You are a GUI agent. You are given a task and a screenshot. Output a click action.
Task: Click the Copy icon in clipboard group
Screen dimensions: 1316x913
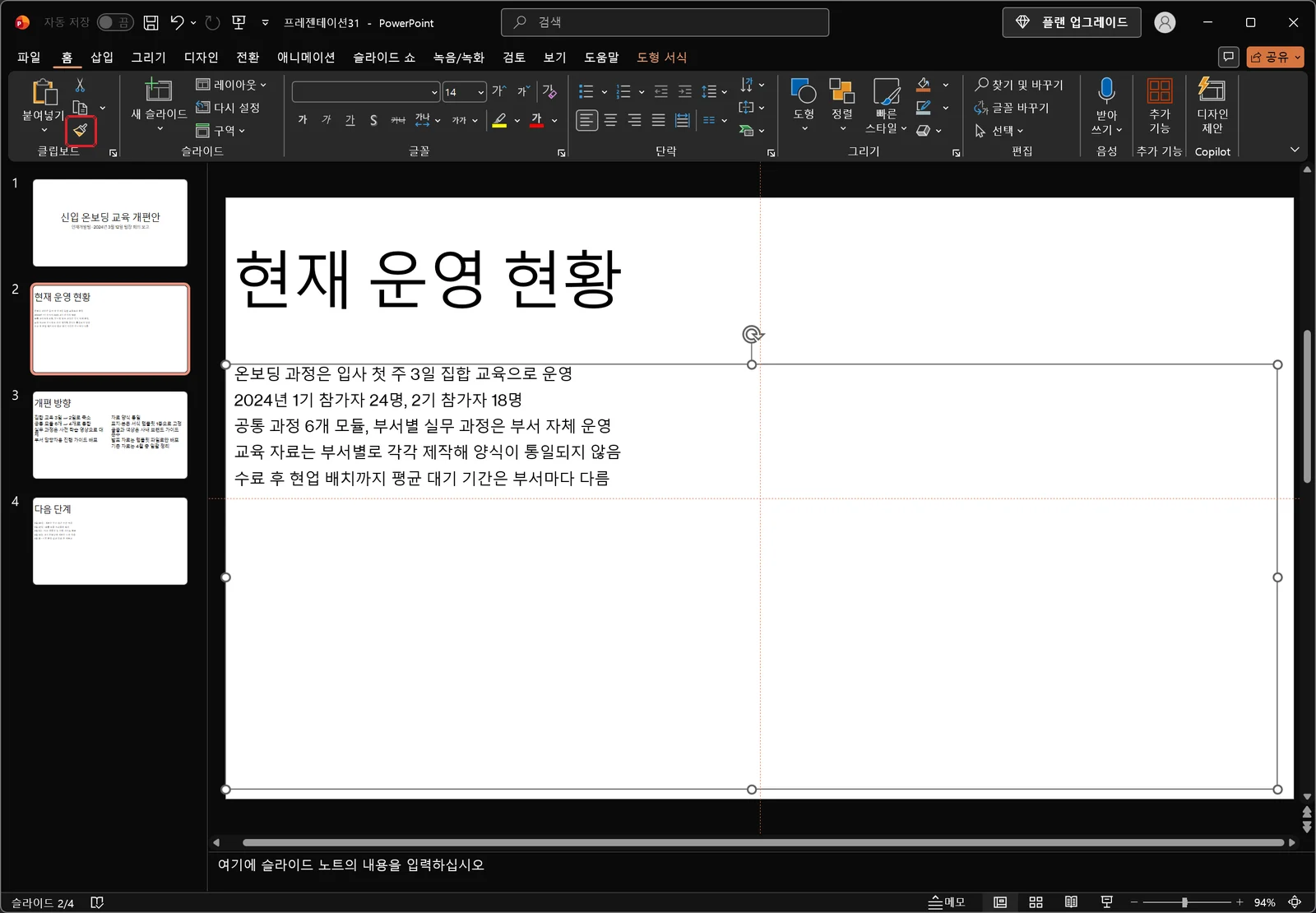[81, 108]
